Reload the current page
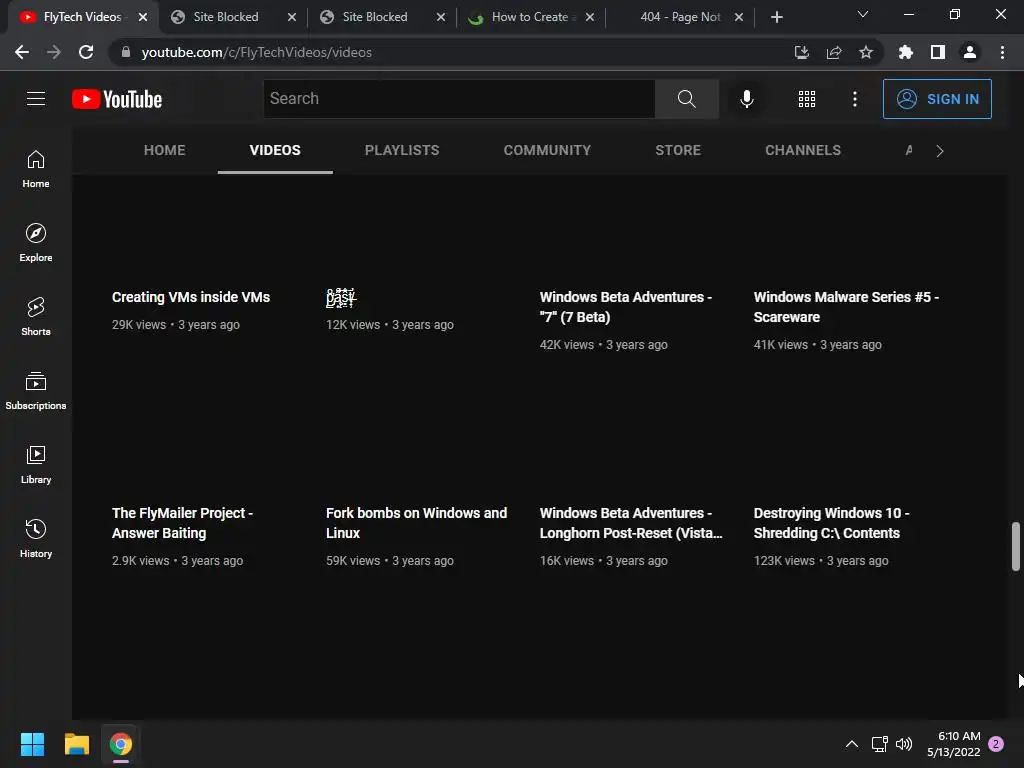This screenshot has width=1024, height=768. click(x=86, y=52)
